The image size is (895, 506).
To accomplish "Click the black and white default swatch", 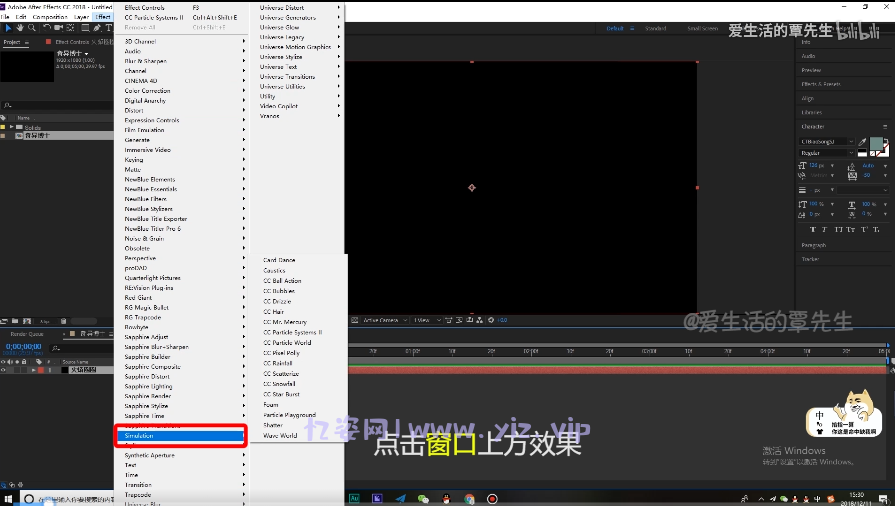I will click(x=862, y=153).
